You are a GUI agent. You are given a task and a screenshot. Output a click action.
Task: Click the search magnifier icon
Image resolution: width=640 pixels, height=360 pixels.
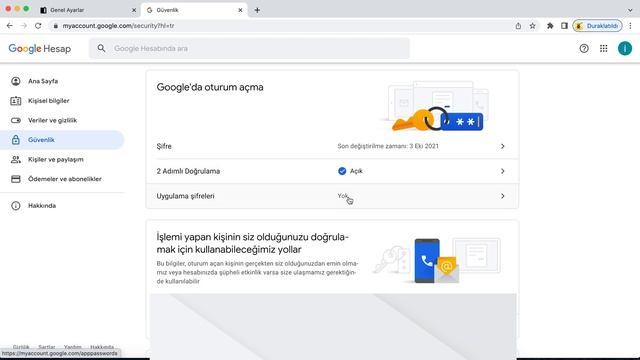pyautogui.click(x=101, y=49)
